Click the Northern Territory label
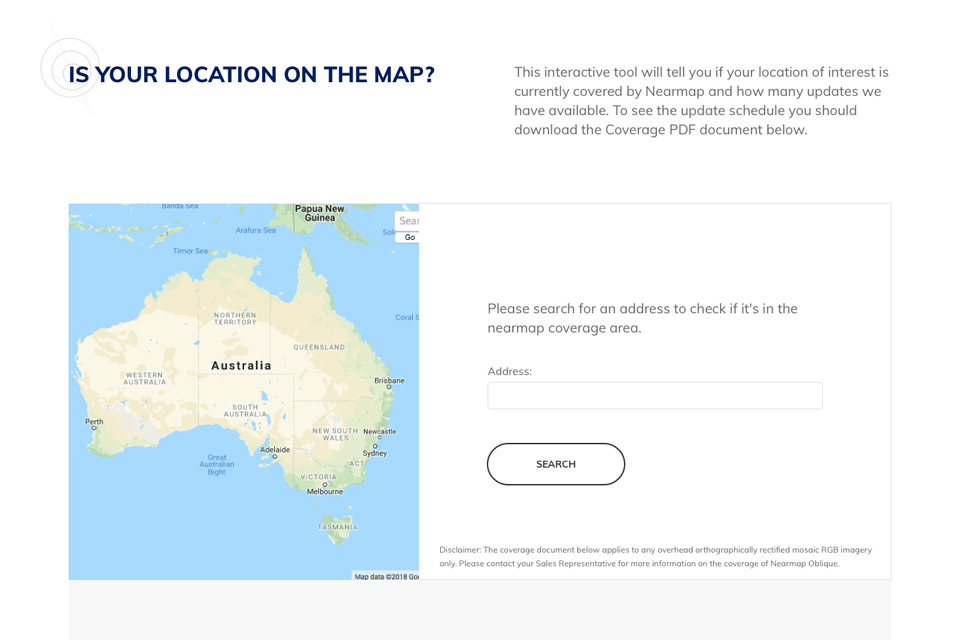Viewport: 960px width, 640px height. point(235,318)
